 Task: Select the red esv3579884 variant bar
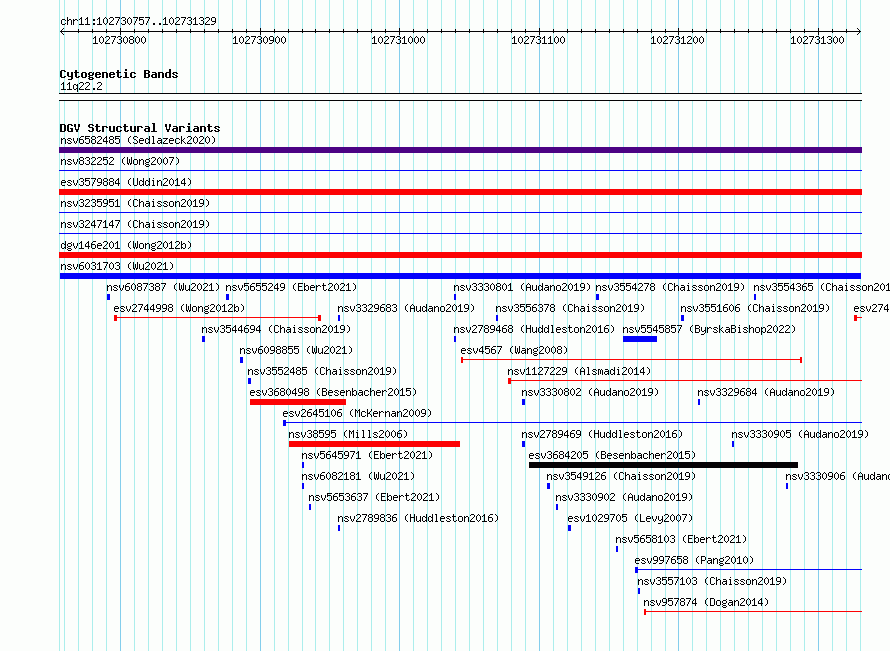pyautogui.click(x=460, y=192)
